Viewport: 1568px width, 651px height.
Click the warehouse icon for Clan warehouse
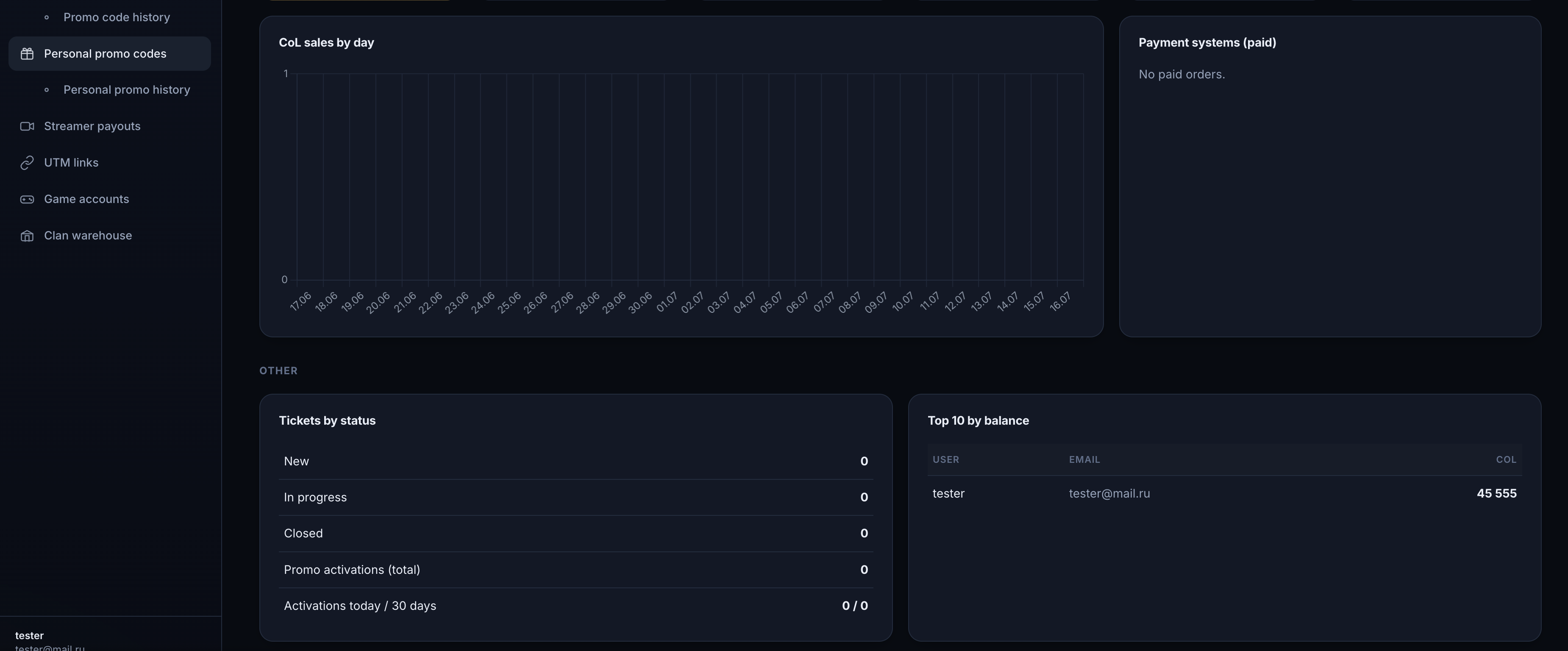point(27,236)
